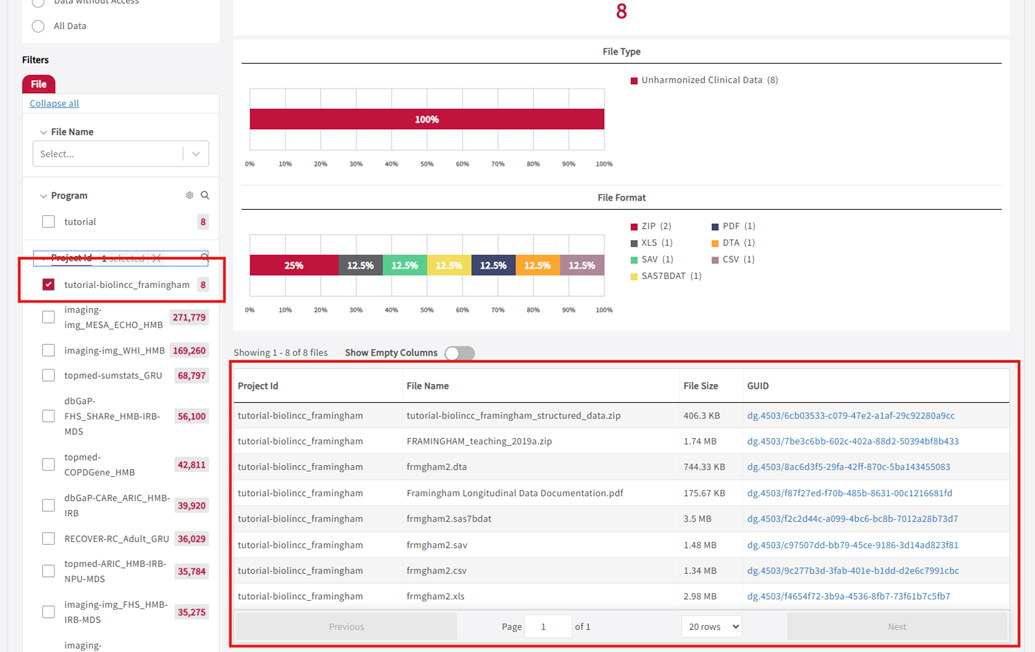Click the search magnifier in Project Id filter
1035x652 pixels.
coord(204,258)
